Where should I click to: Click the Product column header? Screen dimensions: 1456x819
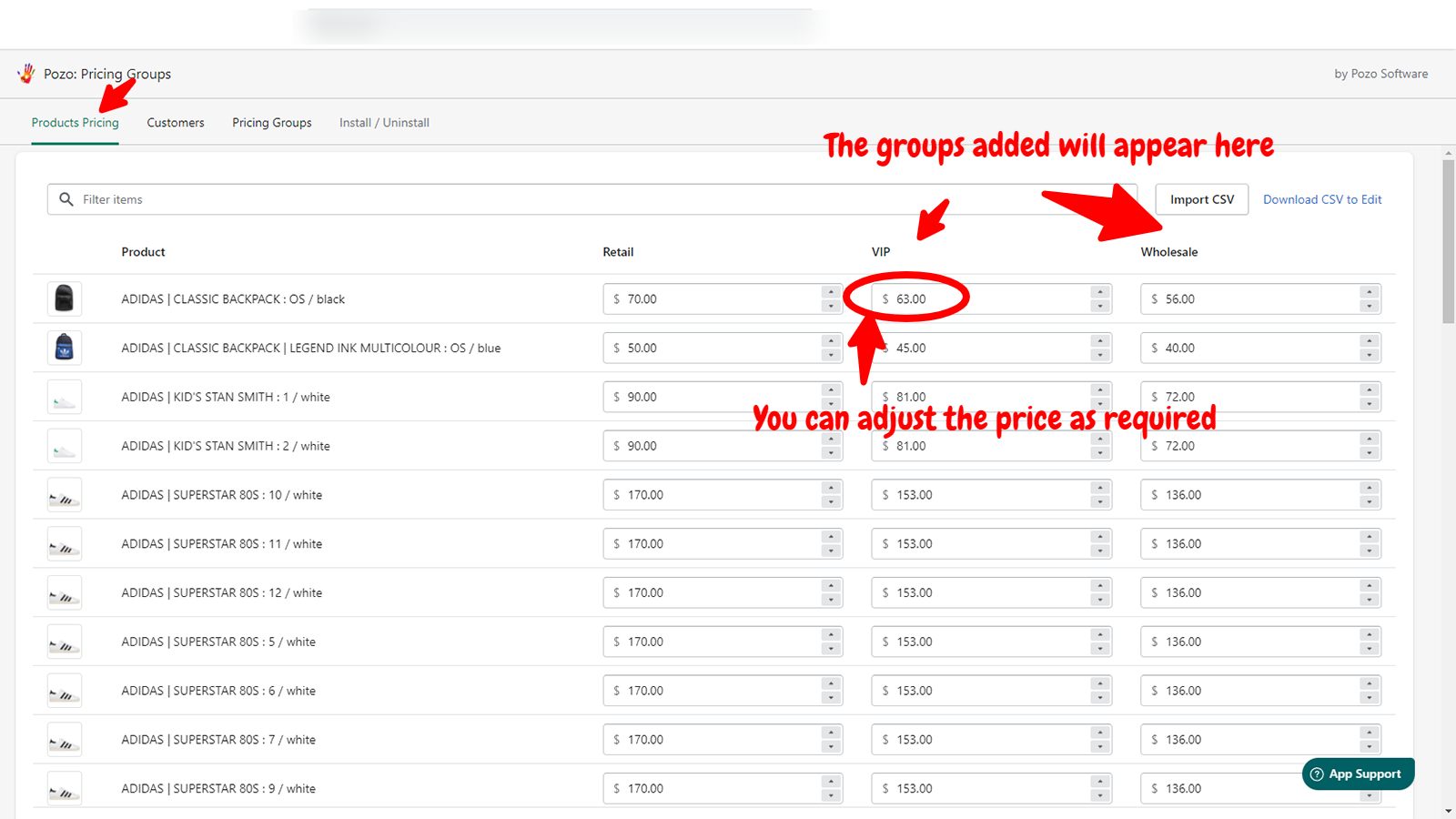pyautogui.click(x=144, y=252)
